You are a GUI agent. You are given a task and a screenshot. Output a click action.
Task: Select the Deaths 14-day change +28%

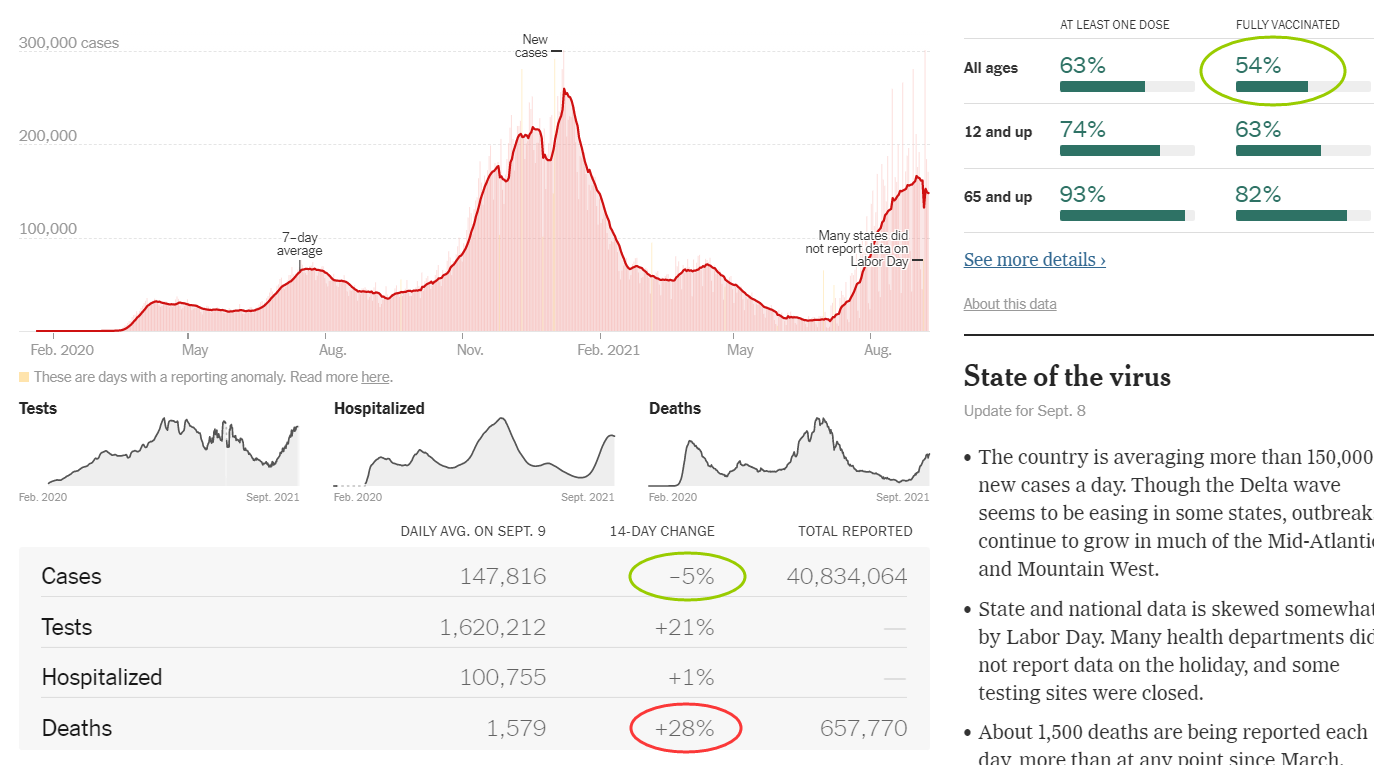(x=685, y=728)
